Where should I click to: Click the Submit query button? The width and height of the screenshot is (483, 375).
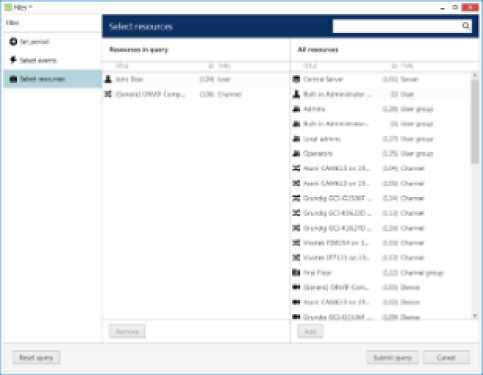tap(392, 358)
